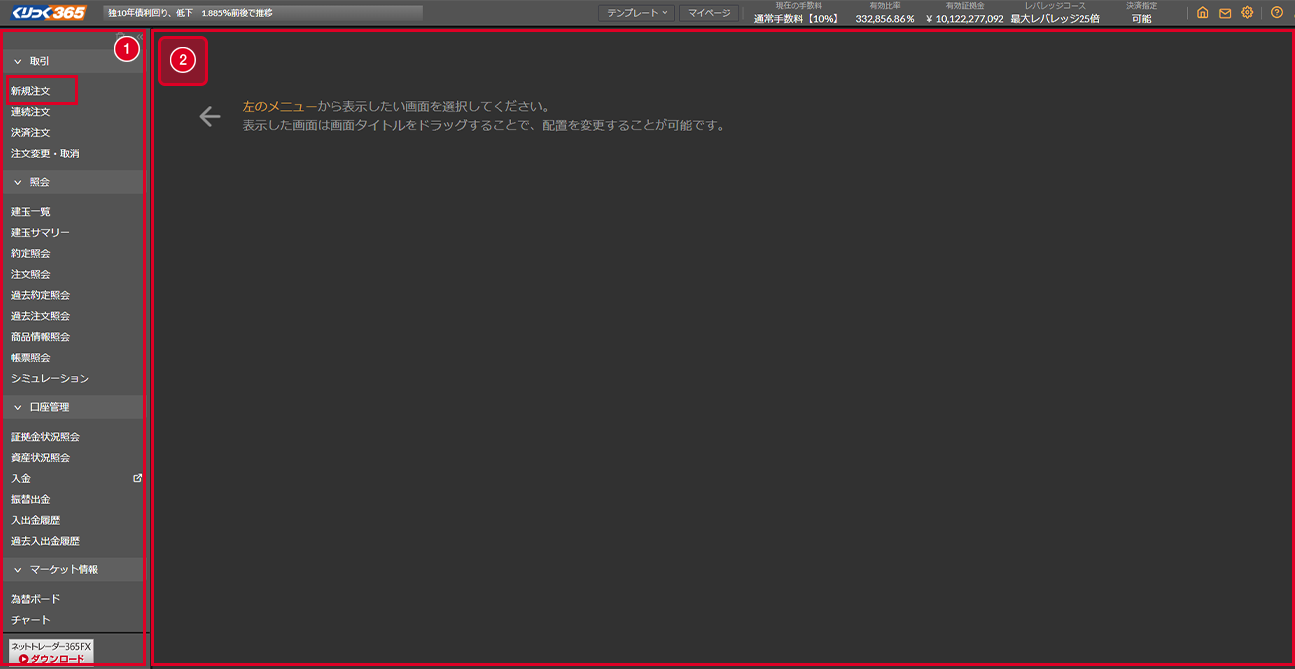Open settings gear icon in header
The width and height of the screenshot is (1295, 669).
1247,13
